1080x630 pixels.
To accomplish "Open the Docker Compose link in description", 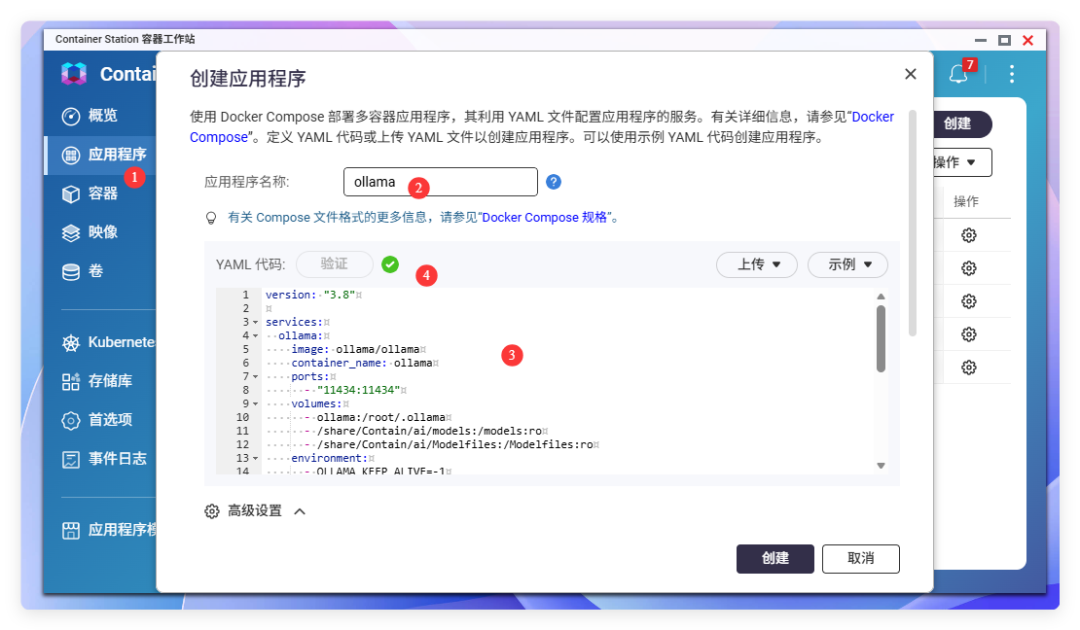I will coord(873,117).
